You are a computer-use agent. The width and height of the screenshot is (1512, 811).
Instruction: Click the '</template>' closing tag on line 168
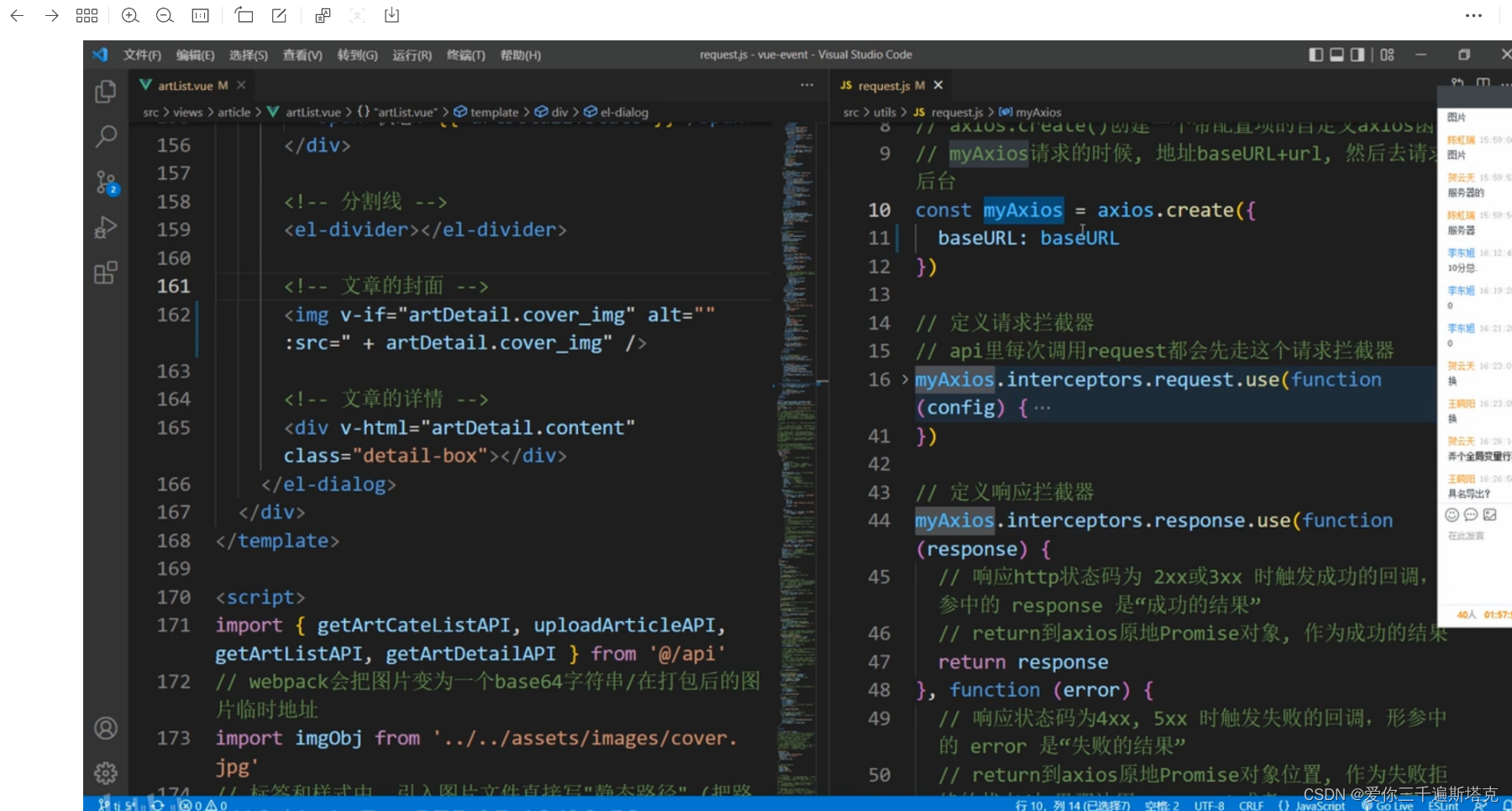pos(277,540)
